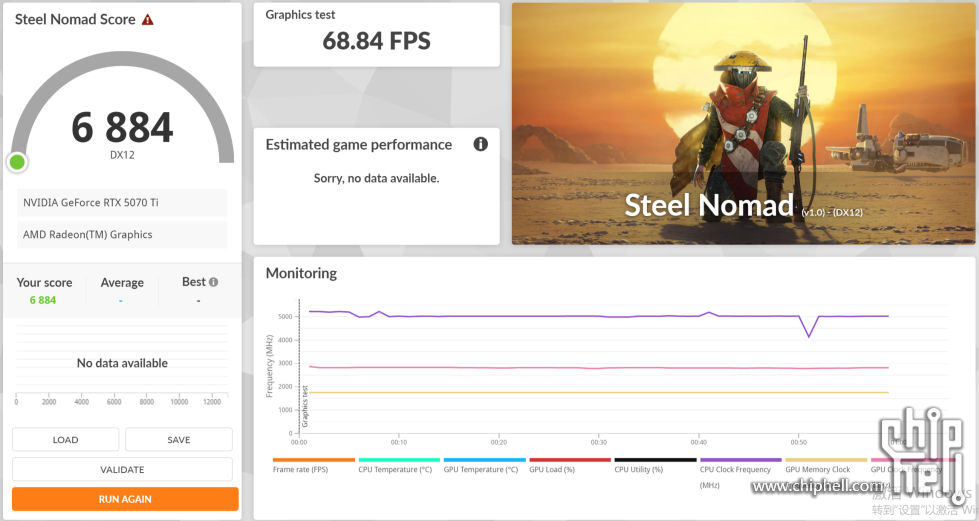This screenshot has height=521, width=979.
Task: Select the AMD Radeon(TM) Graphics entry
Action: 122,235
